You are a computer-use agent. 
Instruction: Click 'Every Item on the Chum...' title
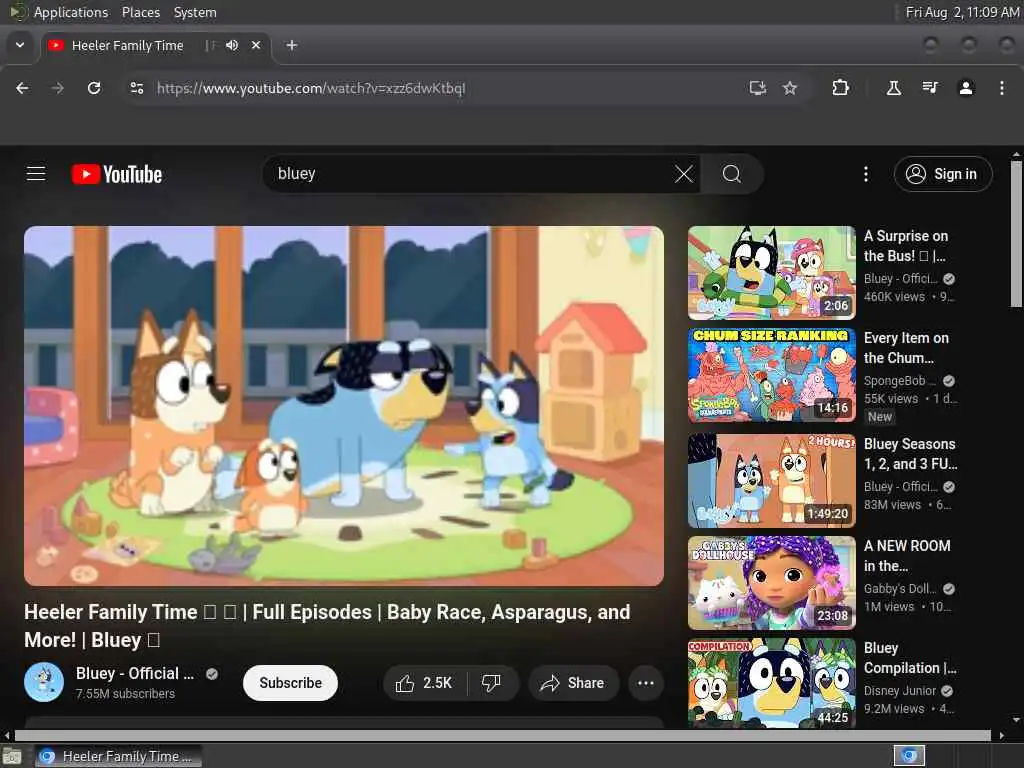click(x=906, y=347)
